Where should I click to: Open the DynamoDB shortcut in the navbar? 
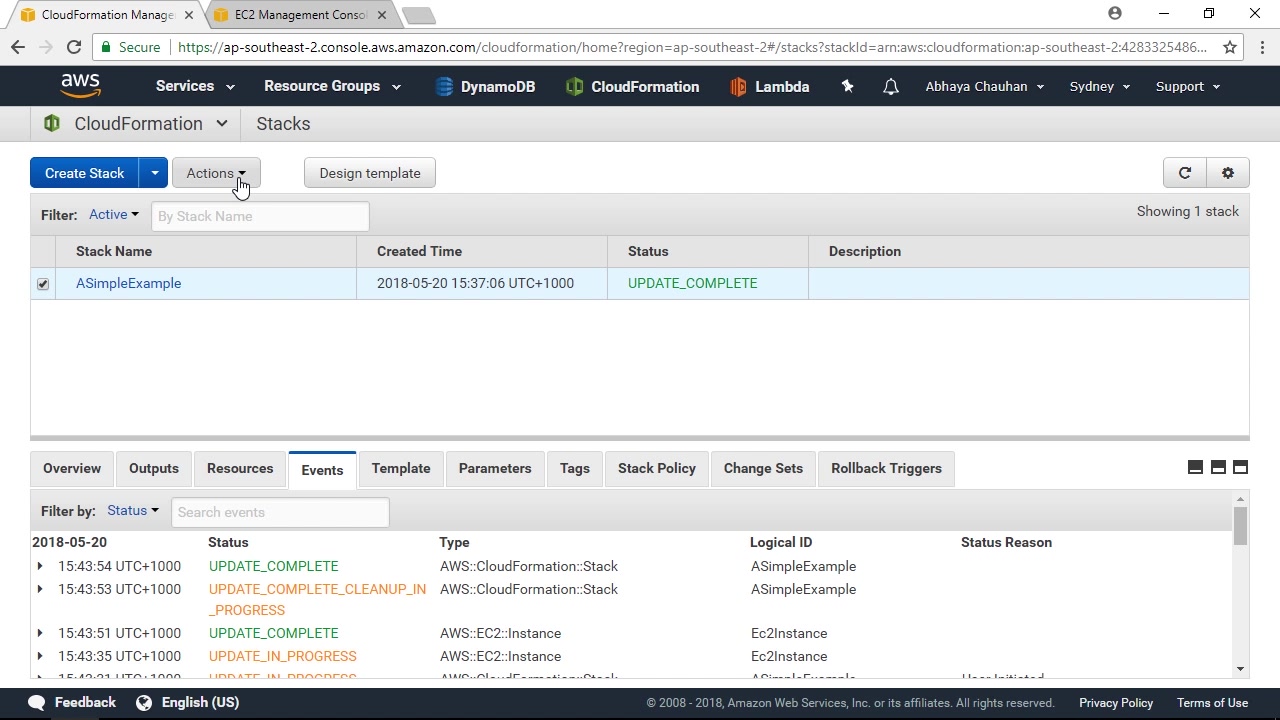click(x=485, y=87)
